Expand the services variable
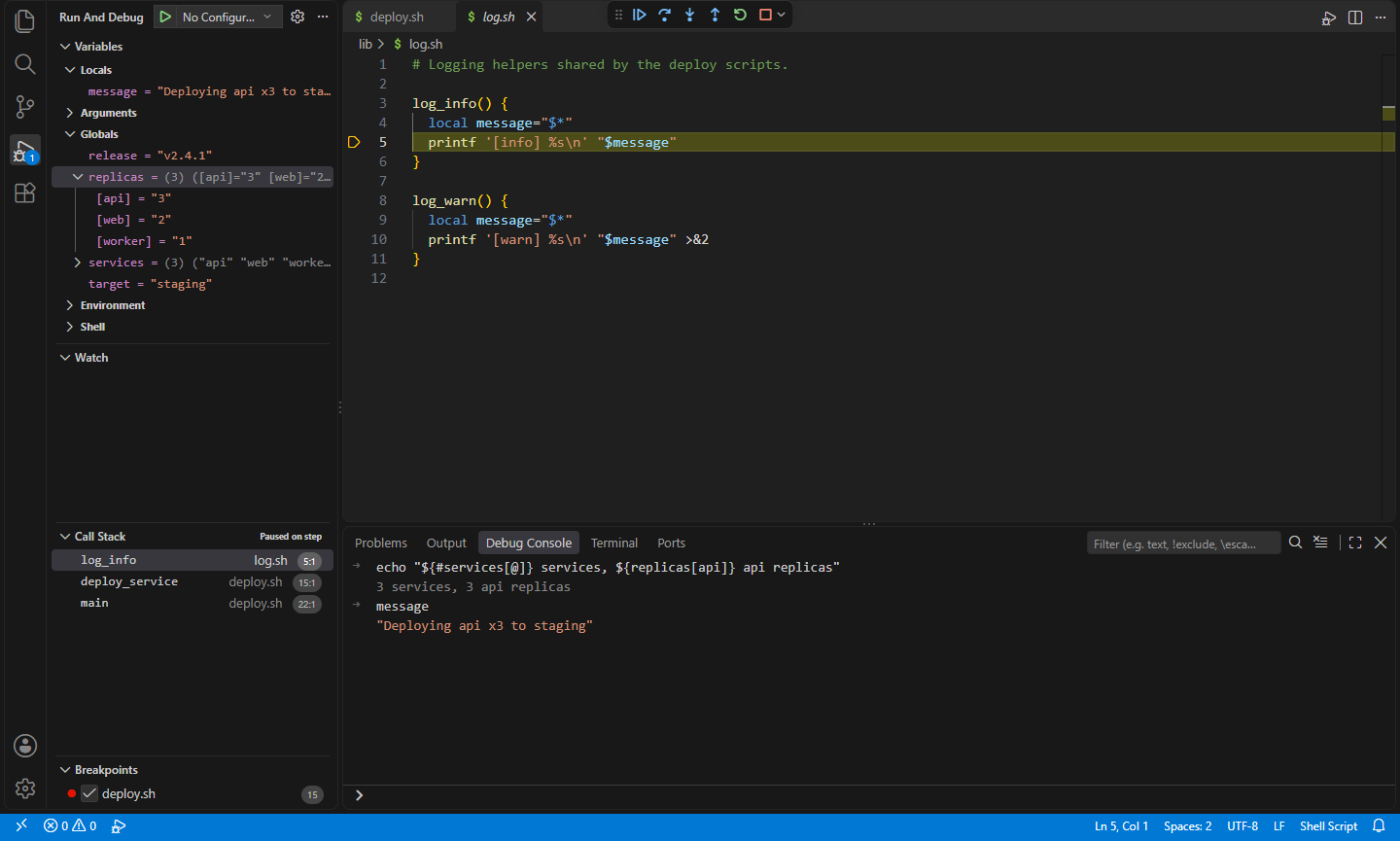 [x=78, y=263]
